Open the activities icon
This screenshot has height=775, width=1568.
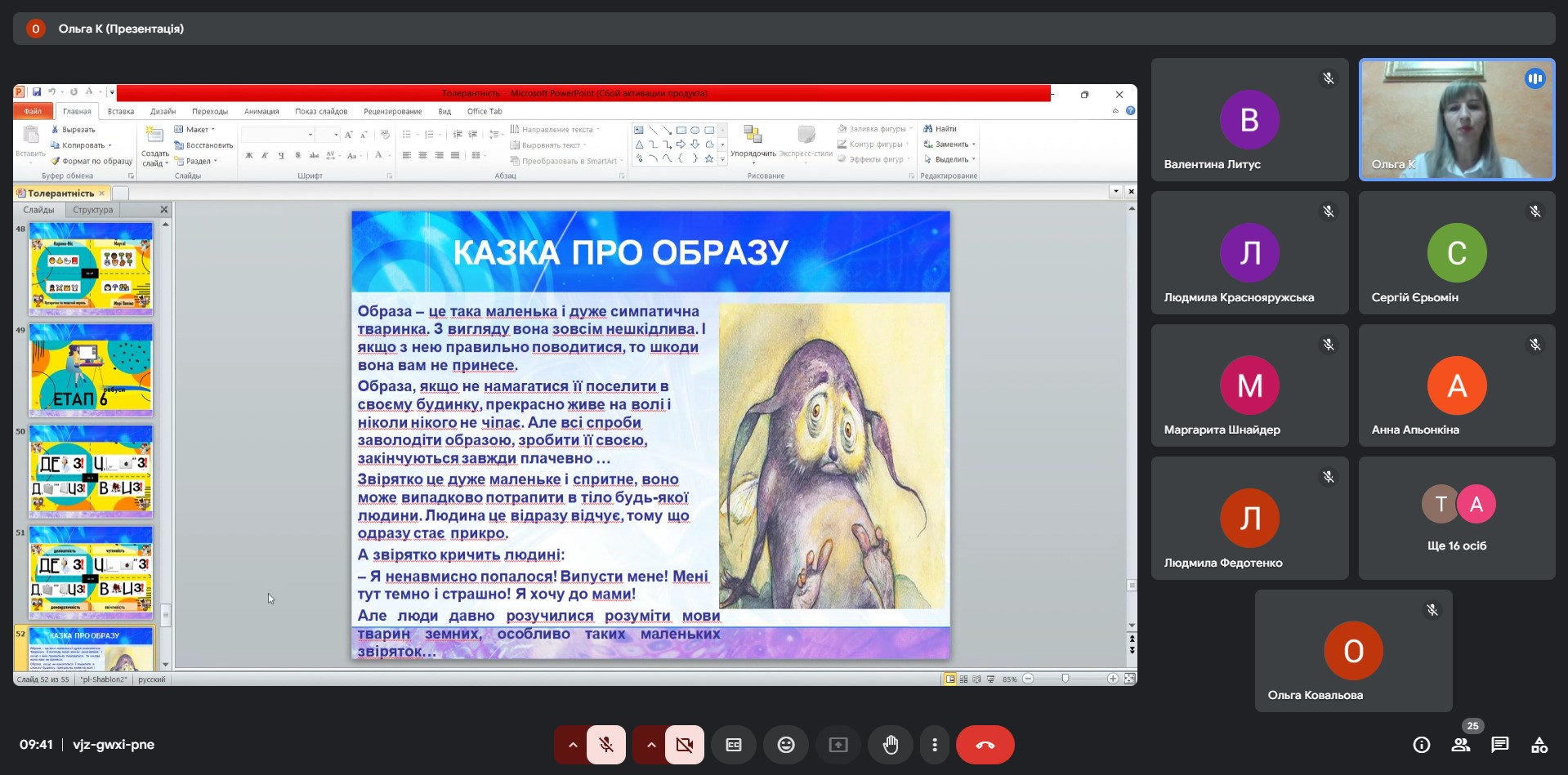click(1539, 745)
